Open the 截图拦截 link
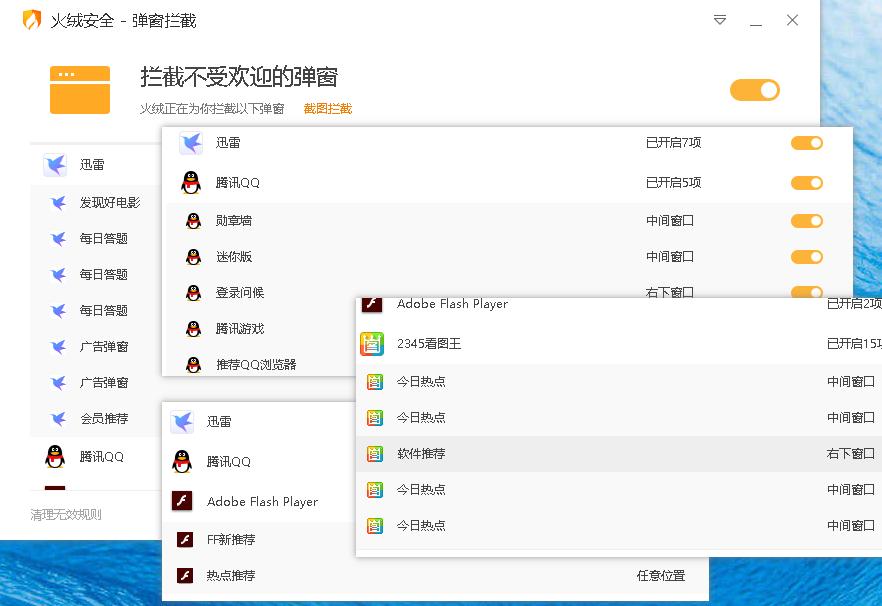 (327, 108)
